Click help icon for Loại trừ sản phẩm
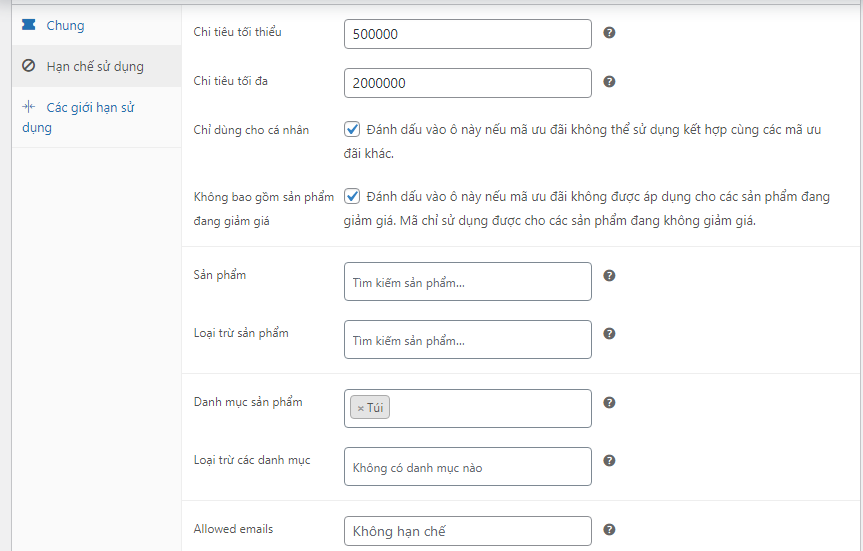Screen dimensions: 863x551 coord(610,334)
